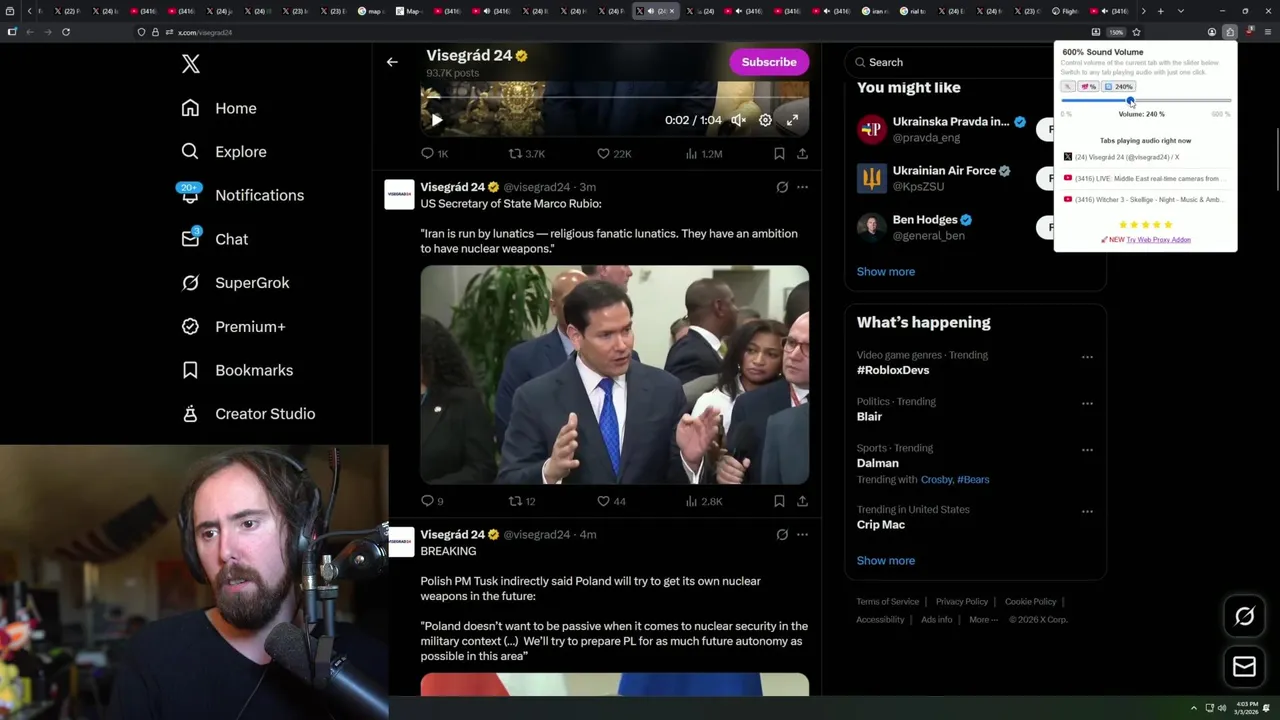Reply to the Rubio post with 9 comments
This screenshot has height=720, width=1280.
coord(432,501)
